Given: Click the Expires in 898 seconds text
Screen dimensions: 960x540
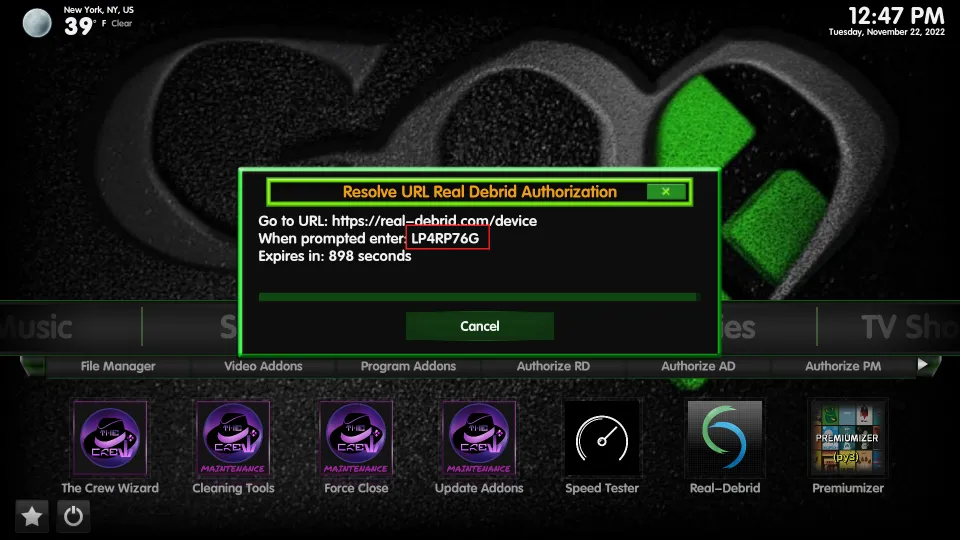Looking at the screenshot, I should coord(334,256).
